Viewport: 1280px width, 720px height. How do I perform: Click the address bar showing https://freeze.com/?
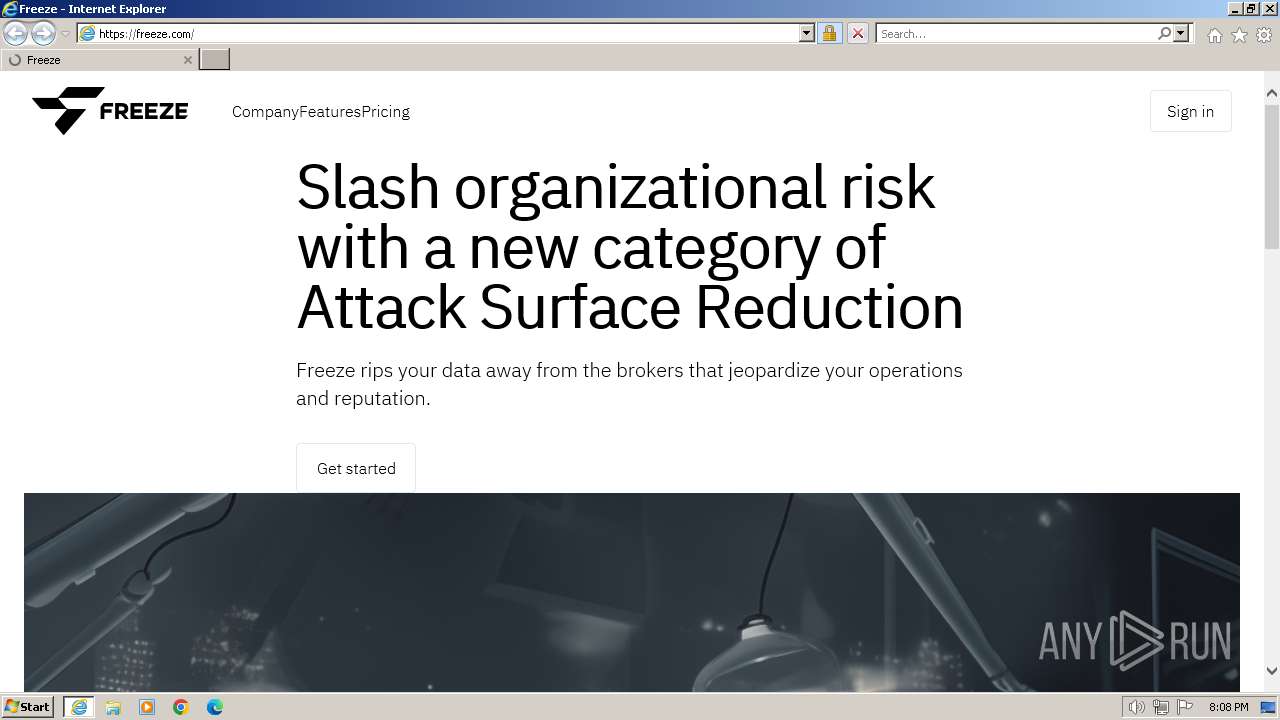(446, 33)
